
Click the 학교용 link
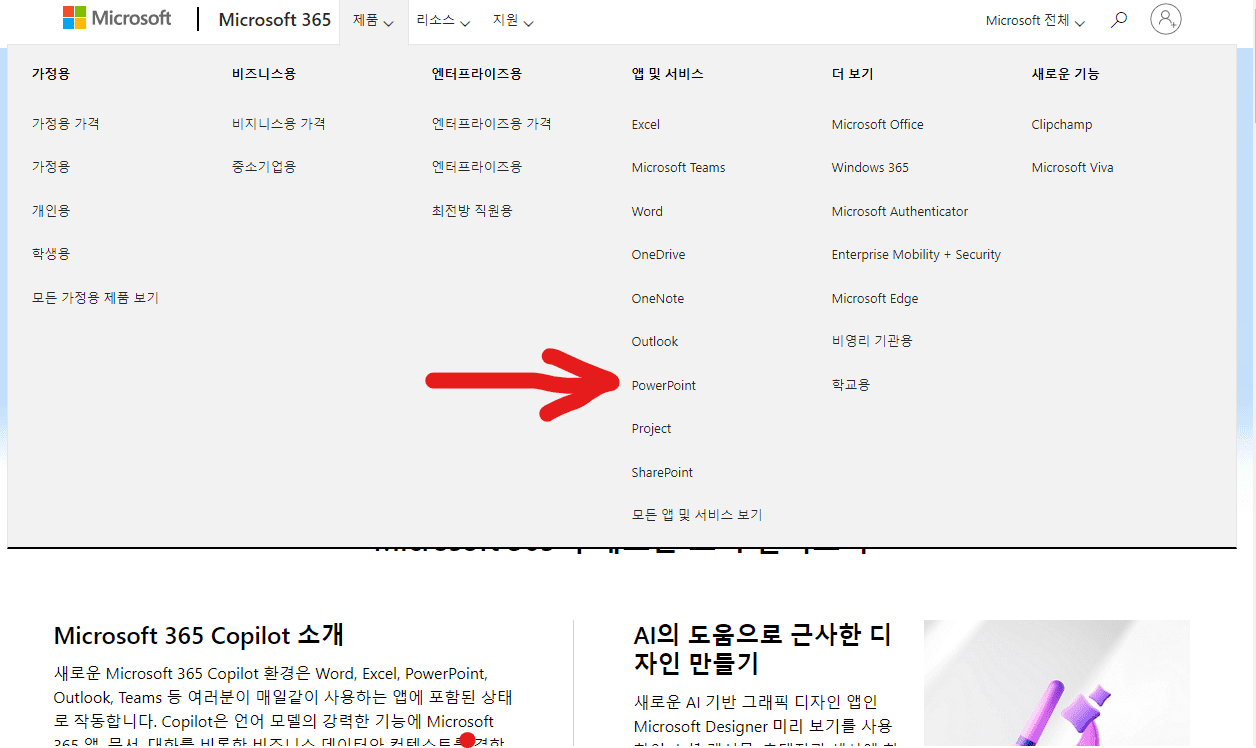[x=850, y=384]
